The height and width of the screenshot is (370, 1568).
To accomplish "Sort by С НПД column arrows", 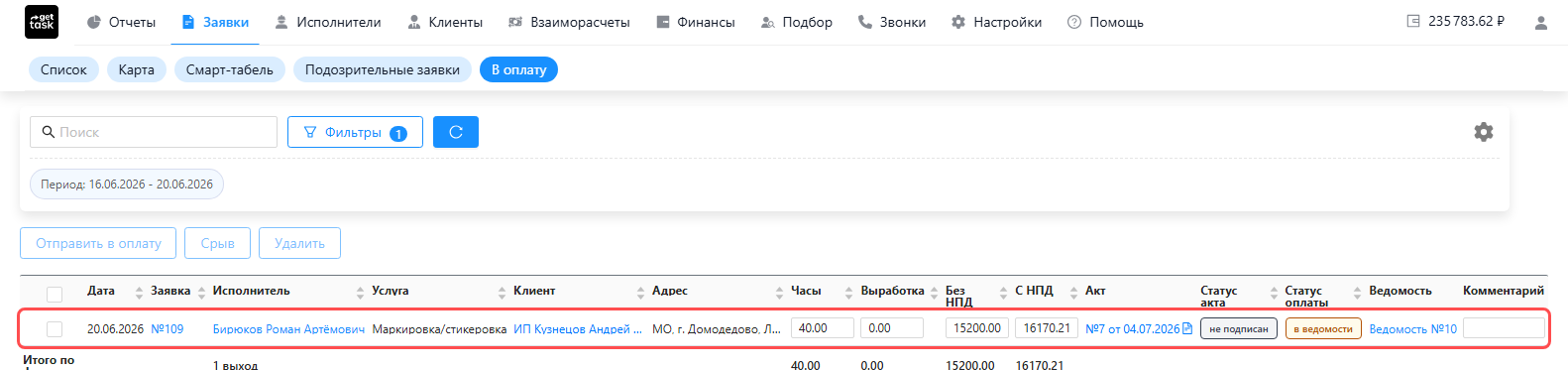I will tap(1073, 293).
